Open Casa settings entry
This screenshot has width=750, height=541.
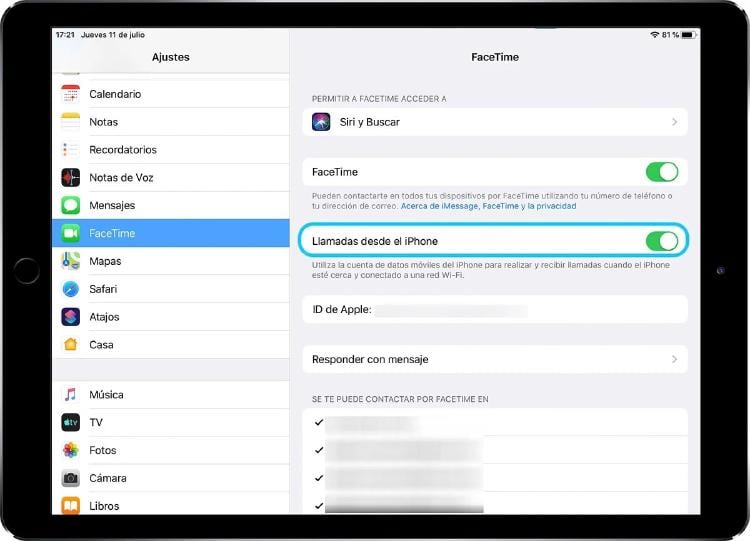point(171,344)
